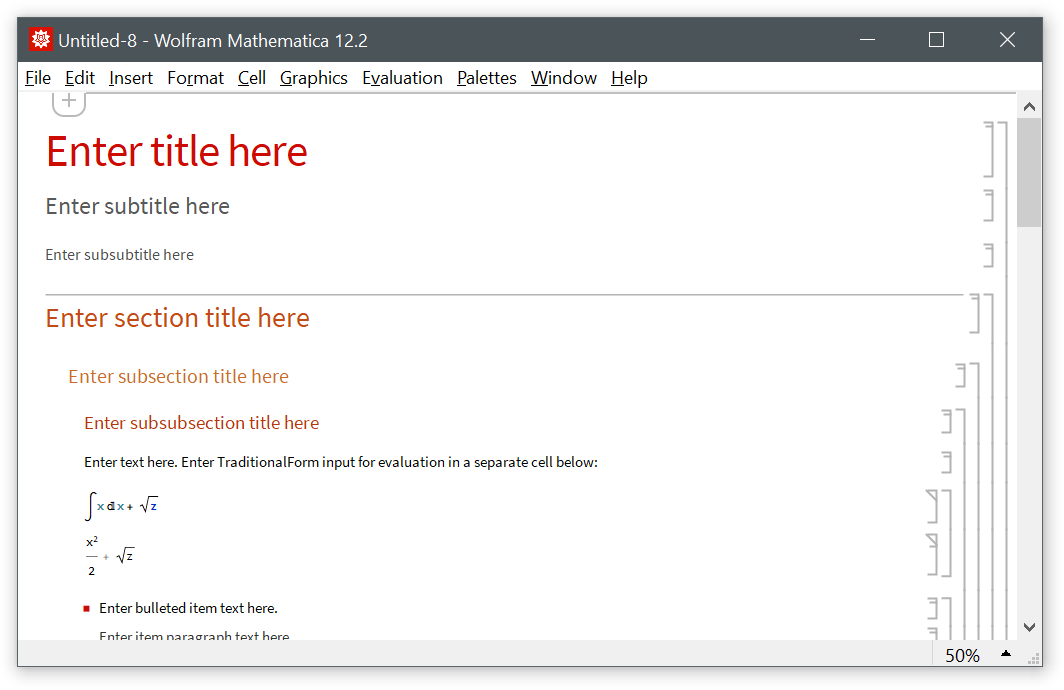
Task: Select the bulleted item cell bracket
Action: click(933, 608)
